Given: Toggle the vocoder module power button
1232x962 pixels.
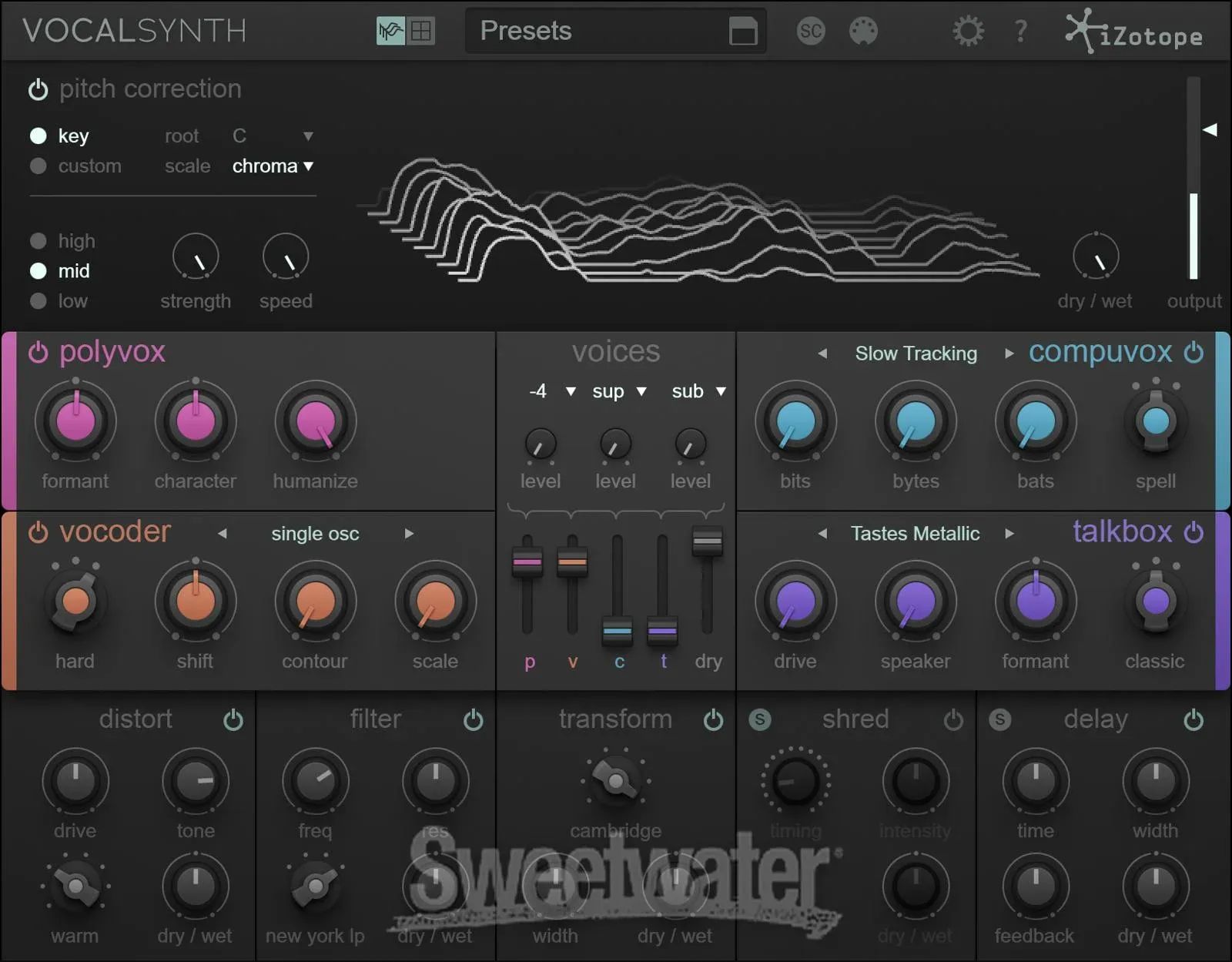Looking at the screenshot, I should point(38,532).
